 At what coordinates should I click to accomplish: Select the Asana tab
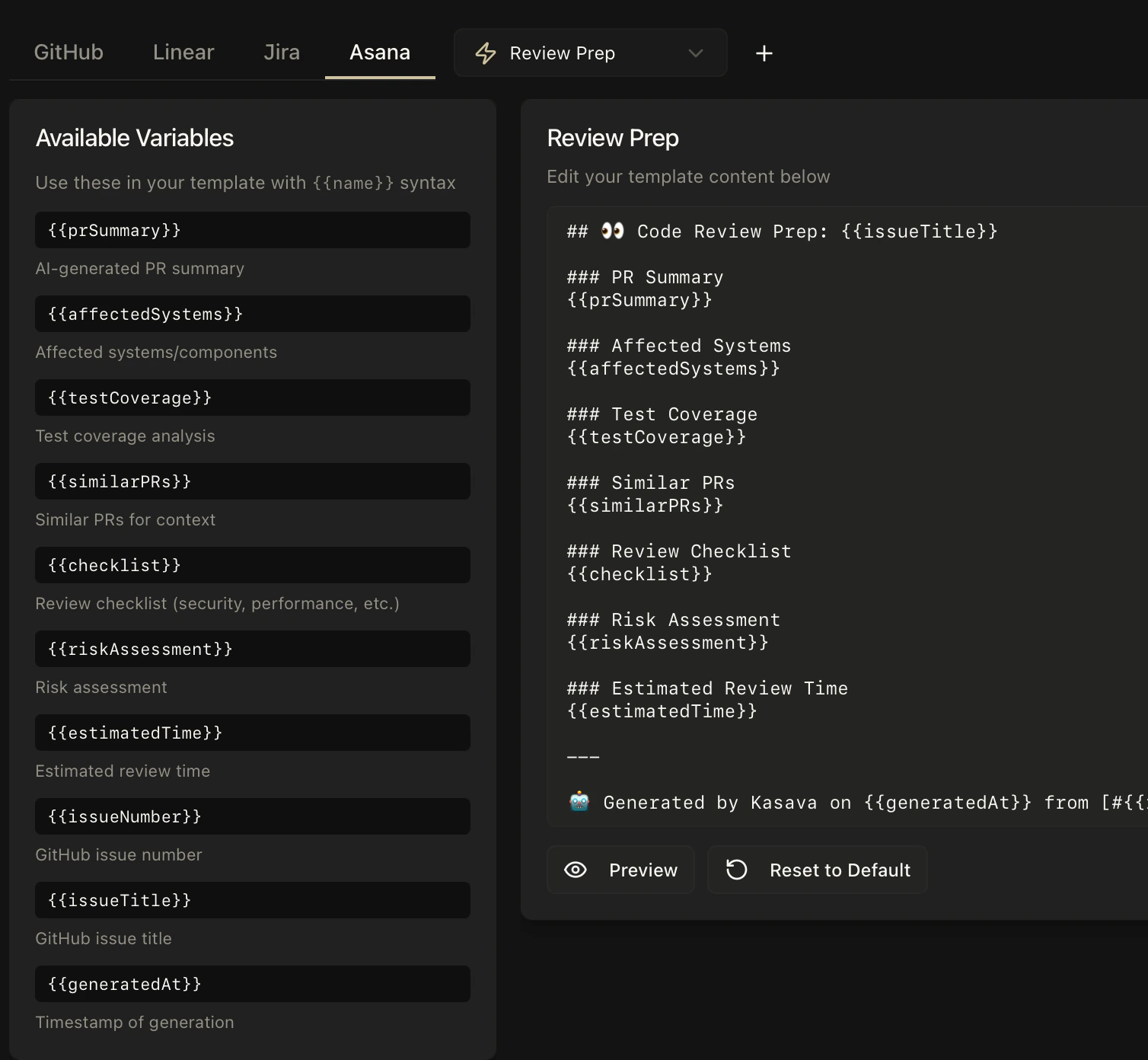[x=380, y=52]
